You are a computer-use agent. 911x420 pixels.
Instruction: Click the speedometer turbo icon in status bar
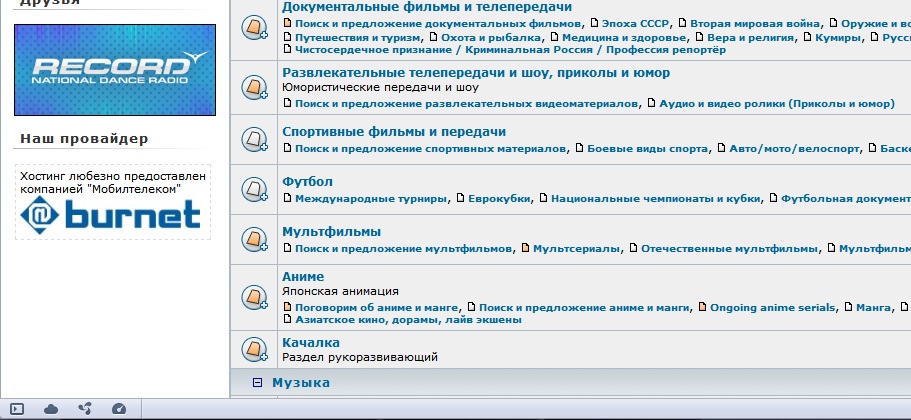click(119, 410)
